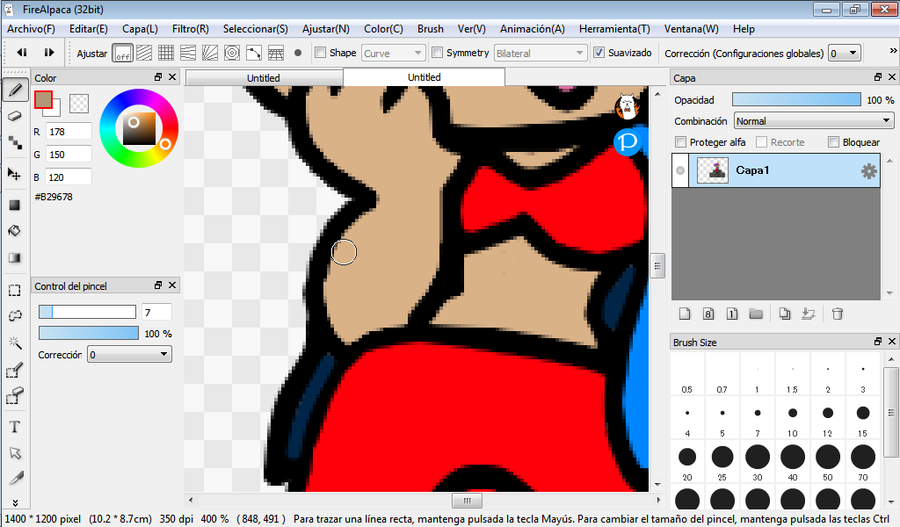Open the Ventana(W) menu
Viewport: 900px width, 527px height.
[691, 29]
